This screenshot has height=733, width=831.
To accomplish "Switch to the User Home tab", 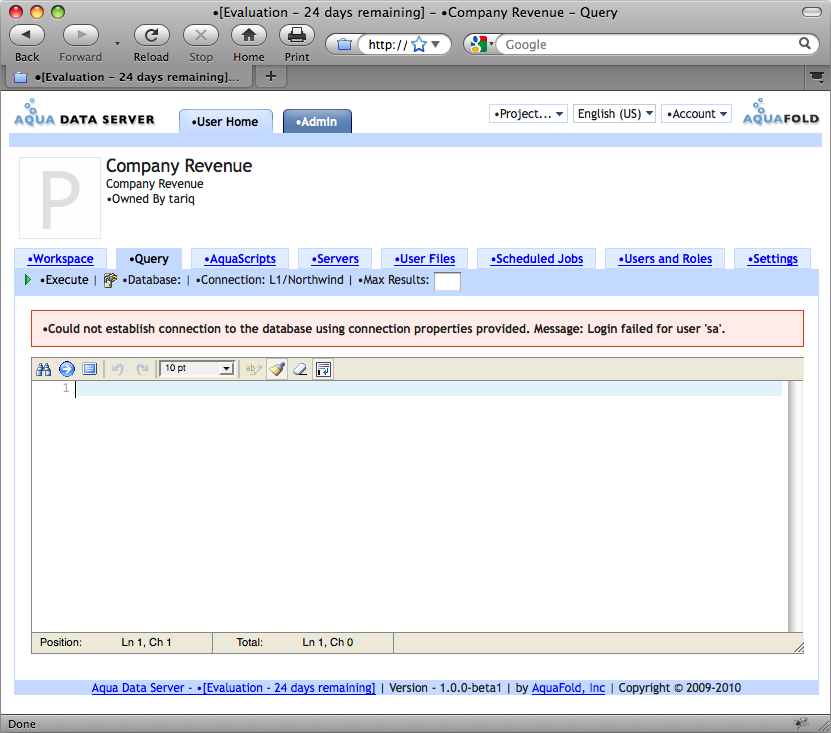I will (226, 121).
